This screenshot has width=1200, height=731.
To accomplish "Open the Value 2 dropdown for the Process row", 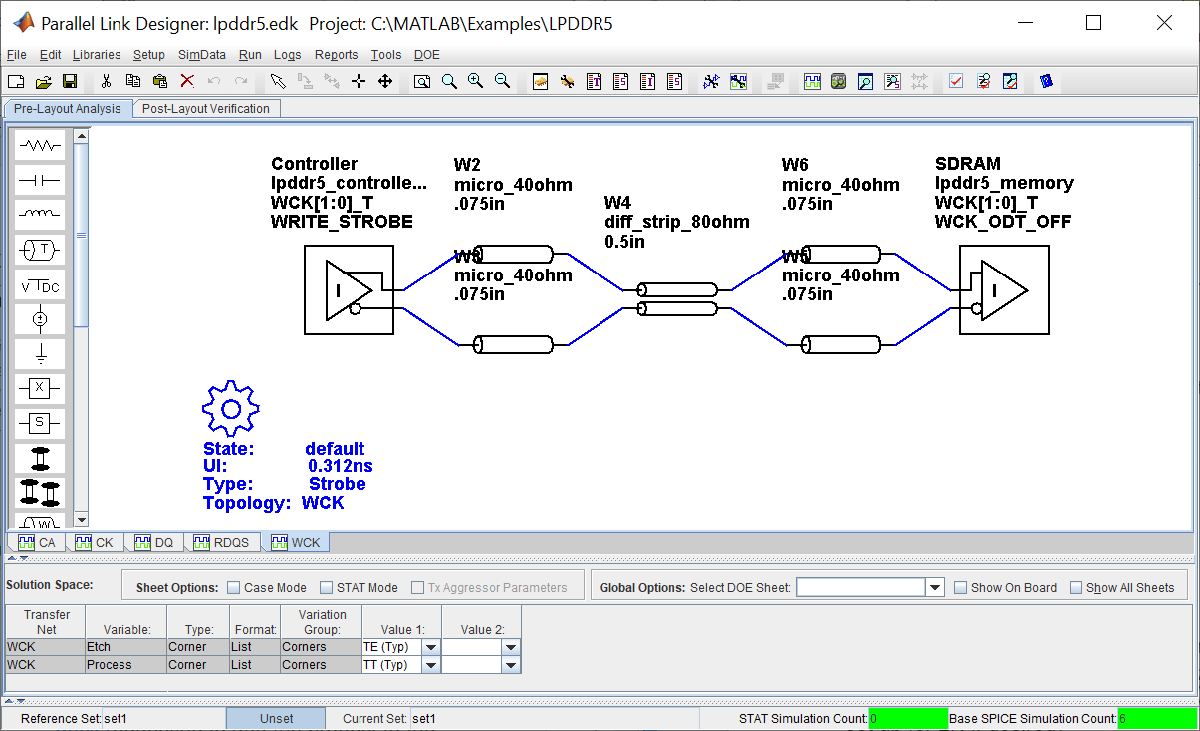I will pyautogui.click(x=511, y=664).
